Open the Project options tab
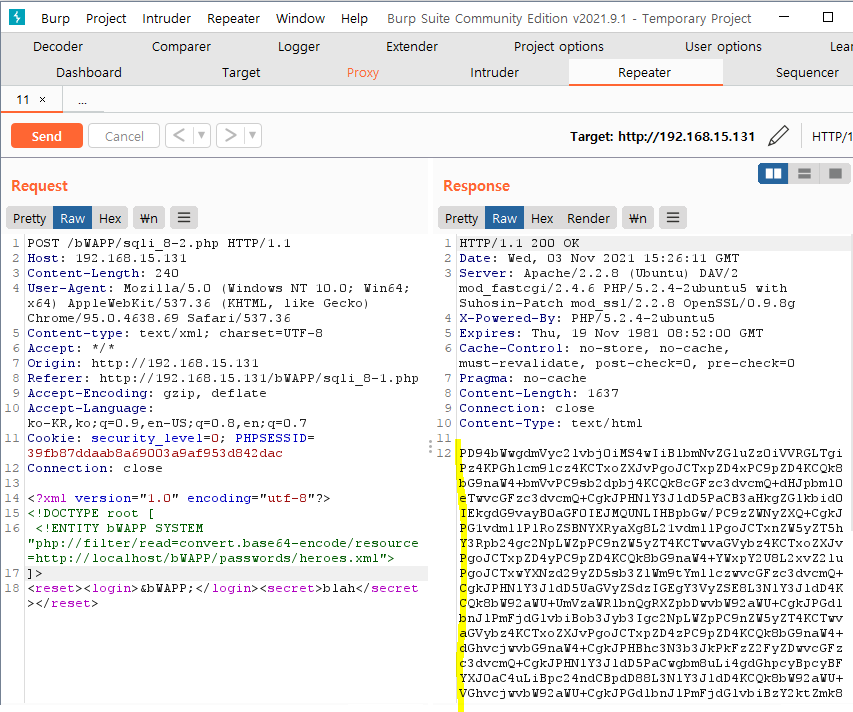The width and height of the screenshot is (853, 712). coord(559,46)
